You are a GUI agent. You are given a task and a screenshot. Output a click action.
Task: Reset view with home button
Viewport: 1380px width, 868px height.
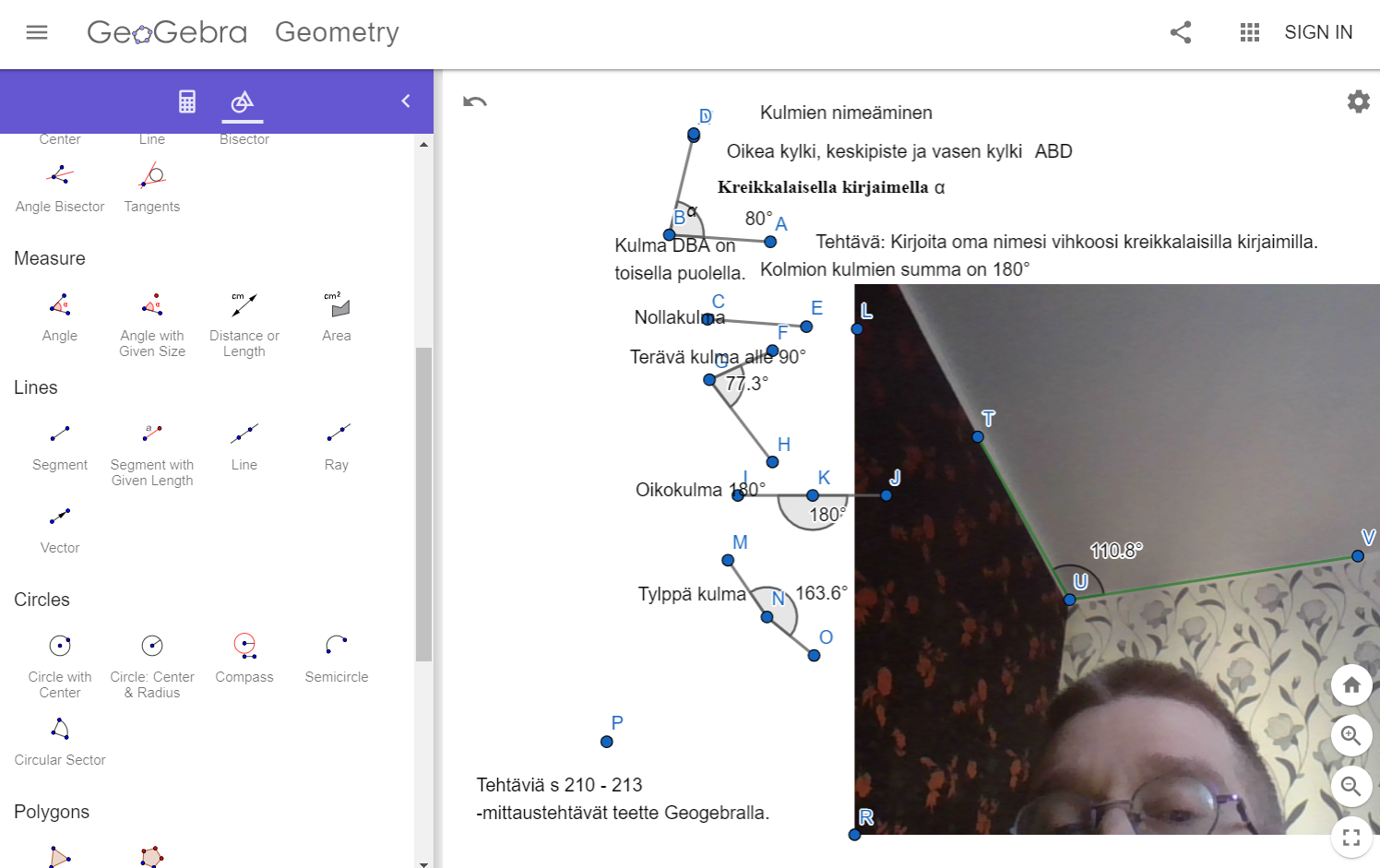[x=1351, y=684]
